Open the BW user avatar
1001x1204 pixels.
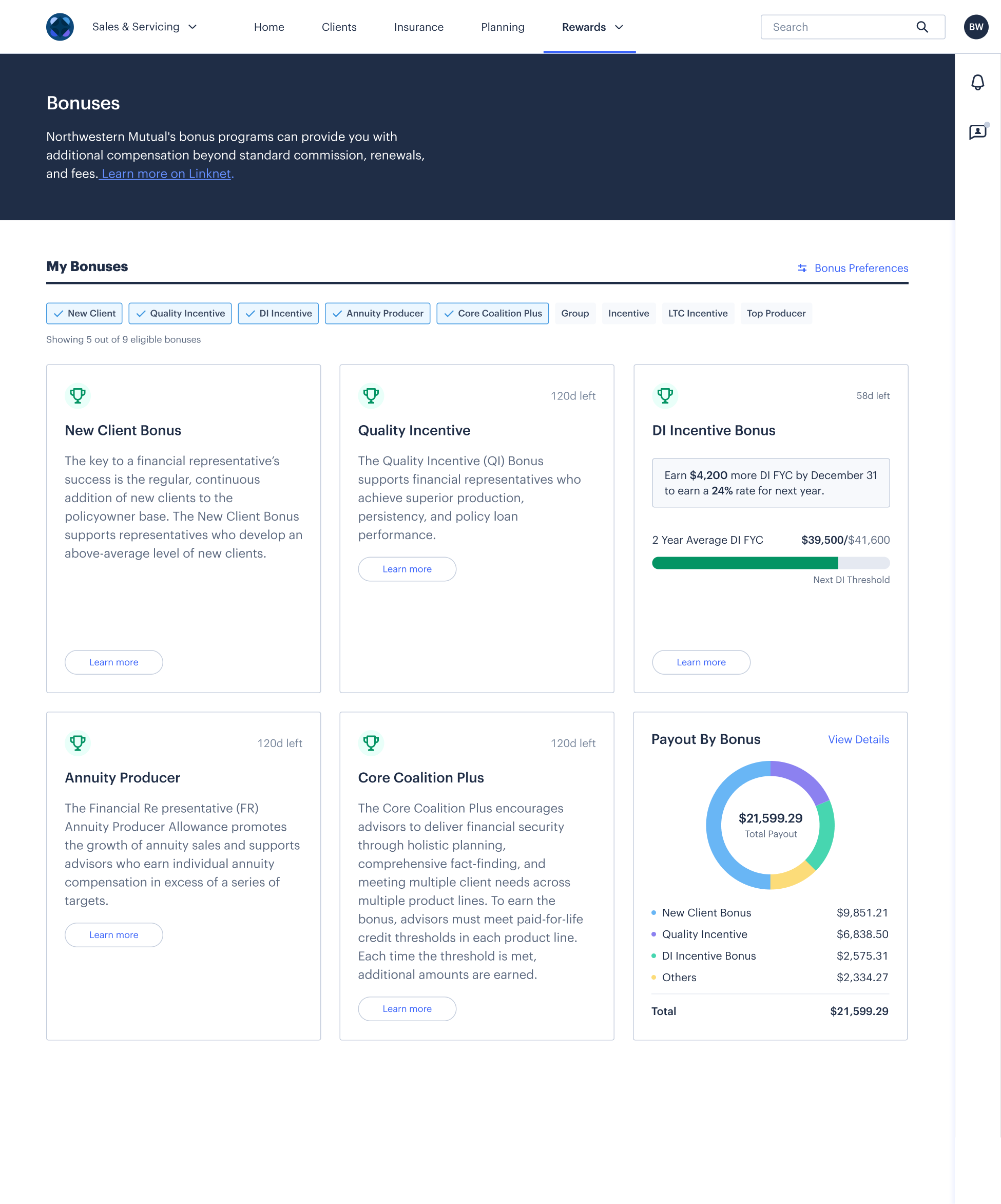976,27
